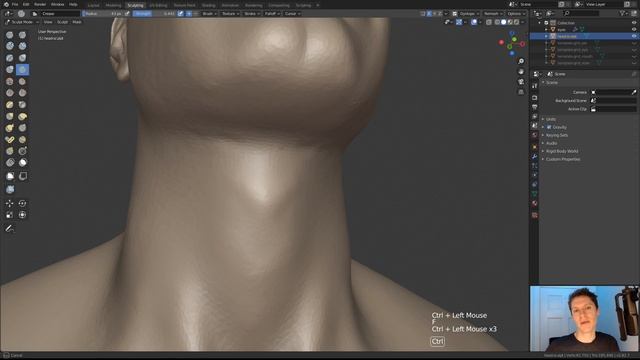Viewport: 640px width, 360px height.
Task: Open the World properties tab
Action: click(535, 135)
